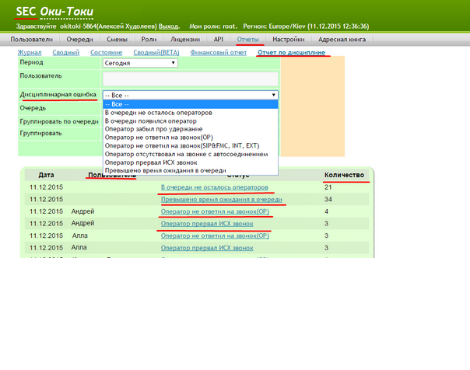
Task: Select the Отчеты tab
Action: pos(248,39)
